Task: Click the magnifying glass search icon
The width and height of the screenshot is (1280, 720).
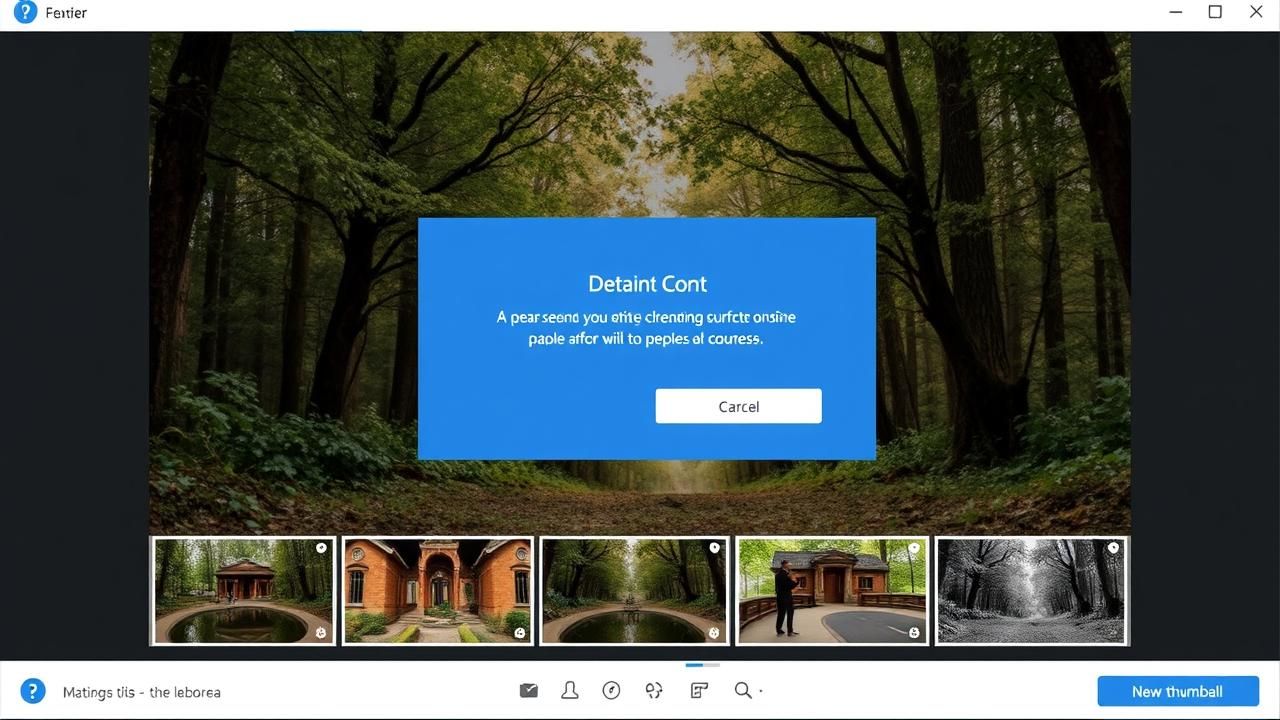Action: pos(742,690)
